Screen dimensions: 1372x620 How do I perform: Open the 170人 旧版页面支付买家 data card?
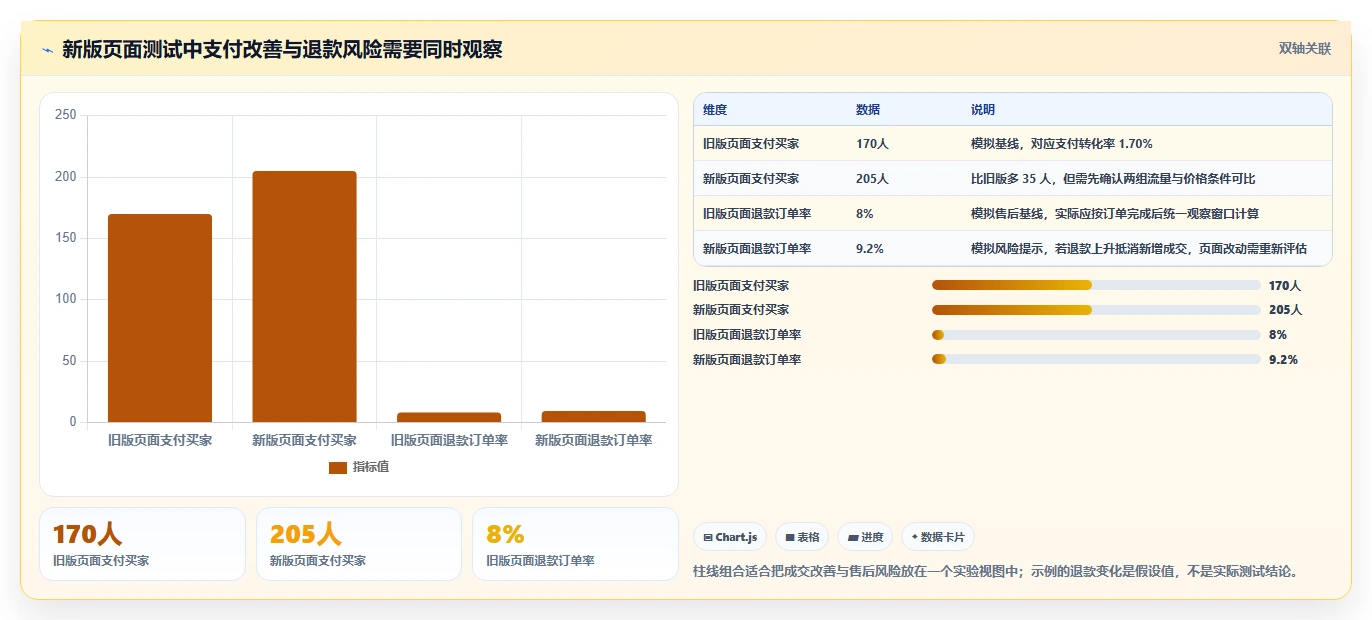142,544
